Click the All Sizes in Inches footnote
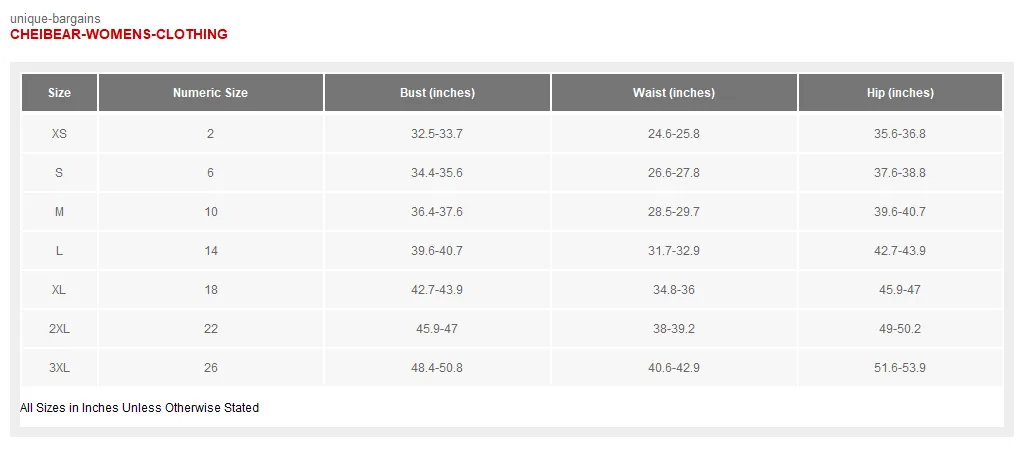The image size is (1024, 452). coord(140,408)
